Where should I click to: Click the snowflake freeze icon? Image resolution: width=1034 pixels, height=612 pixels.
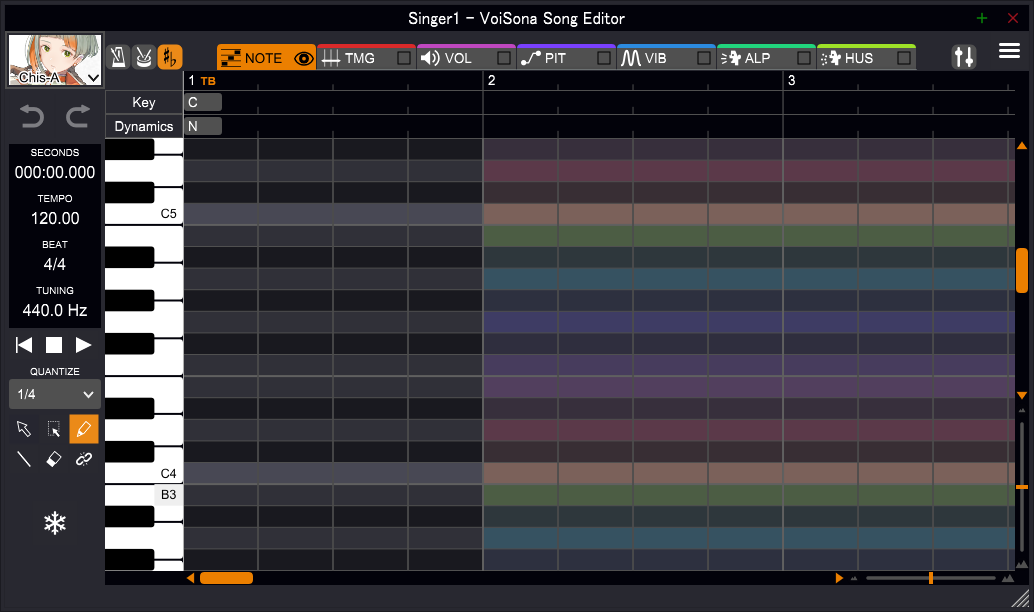click(x=55, y=523)
